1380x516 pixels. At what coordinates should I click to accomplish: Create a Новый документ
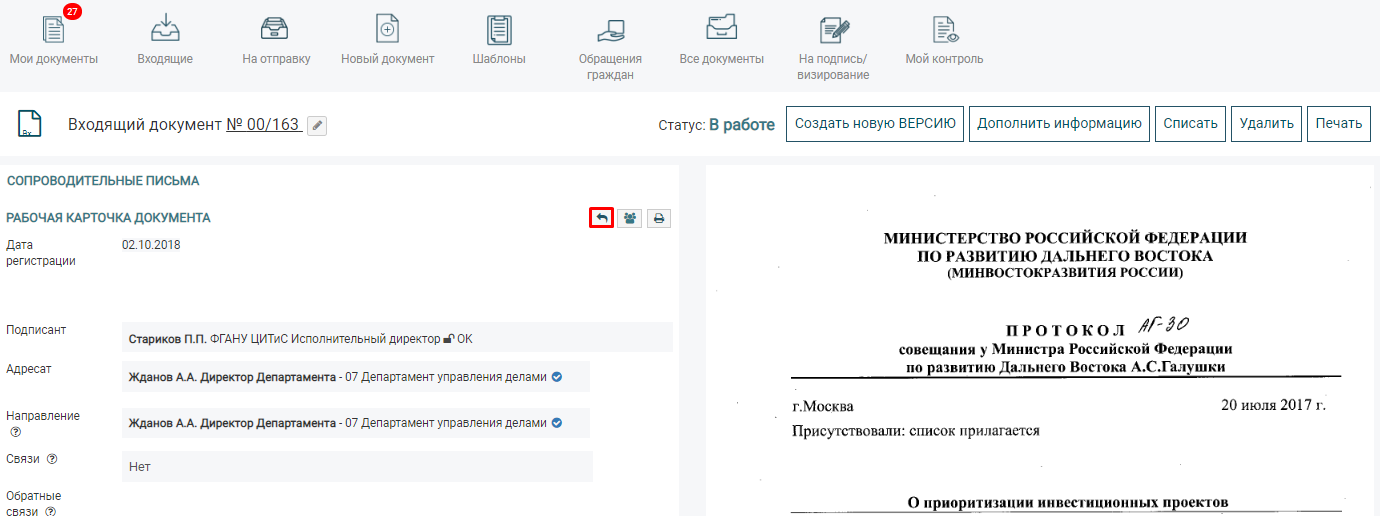point(387,39)
